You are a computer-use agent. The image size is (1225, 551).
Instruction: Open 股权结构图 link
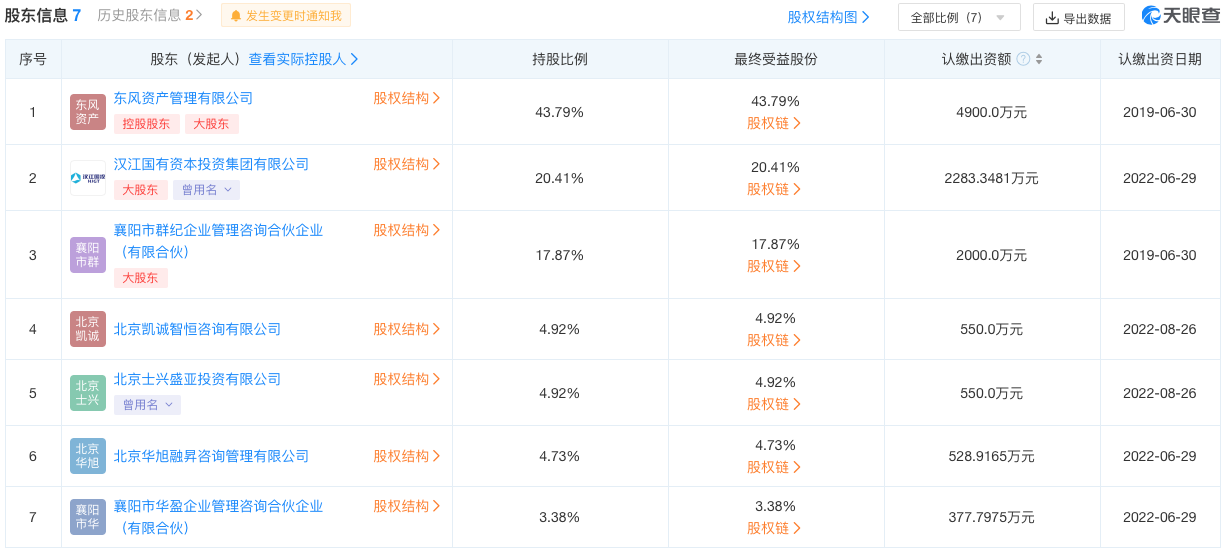click(828, 17)
